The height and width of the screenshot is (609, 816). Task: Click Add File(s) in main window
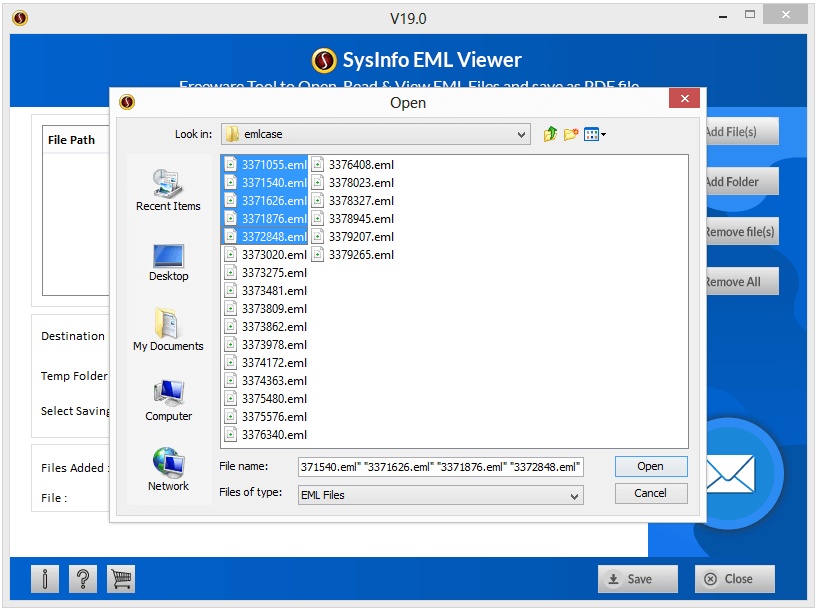click(742, 132)
